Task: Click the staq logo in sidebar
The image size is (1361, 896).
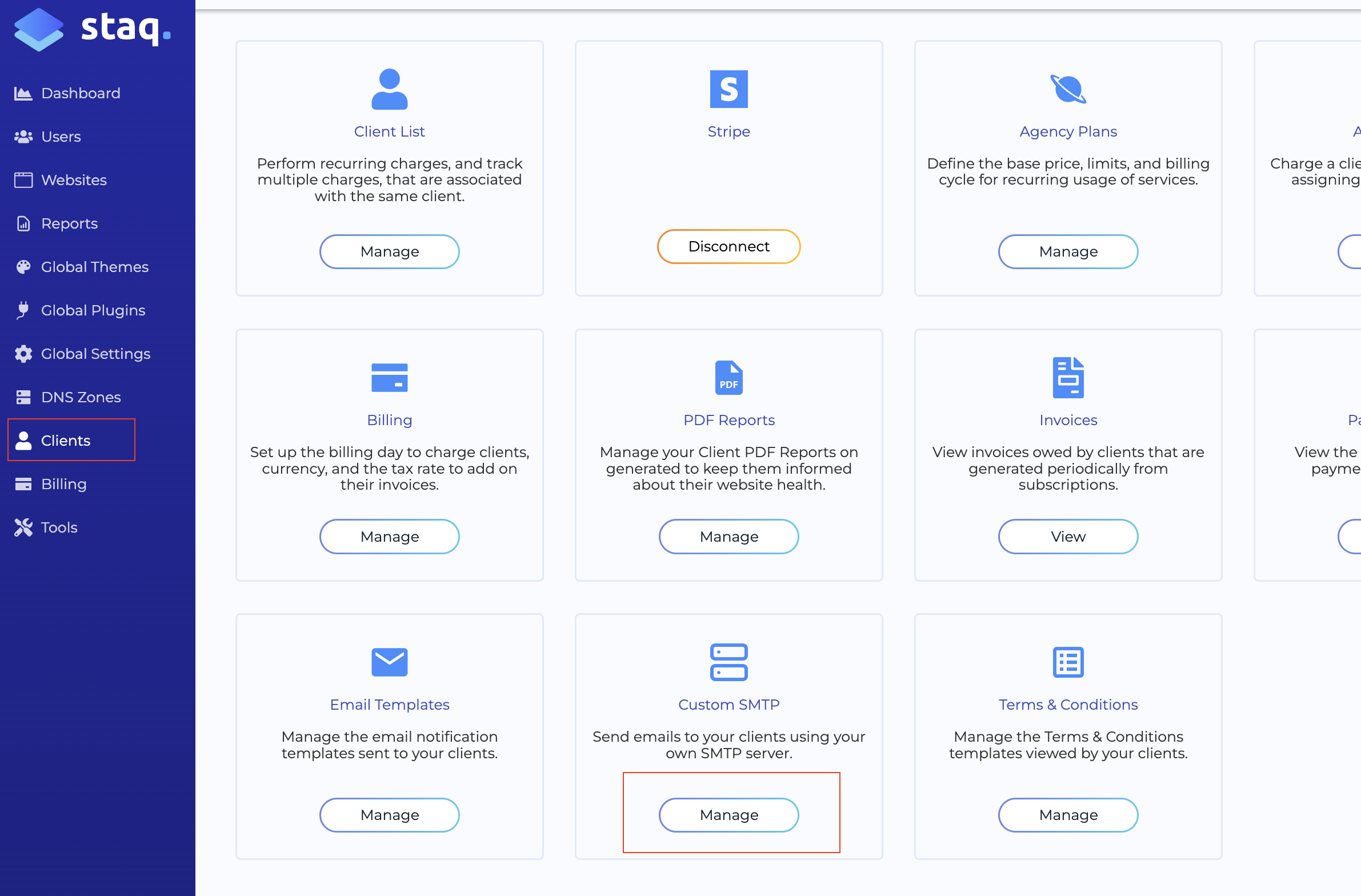Action: pos(91,29)
